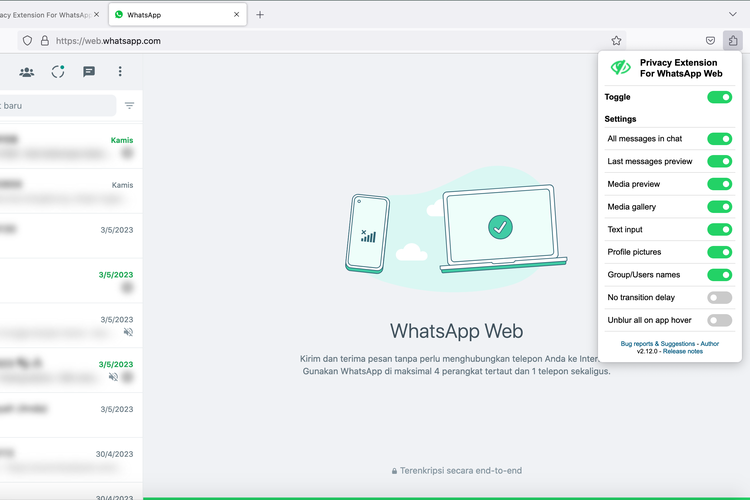Viewport: 750px width, 500px height.
Task: Open the WhatsApp Communities icon
Action: click(x=27, y=72)
